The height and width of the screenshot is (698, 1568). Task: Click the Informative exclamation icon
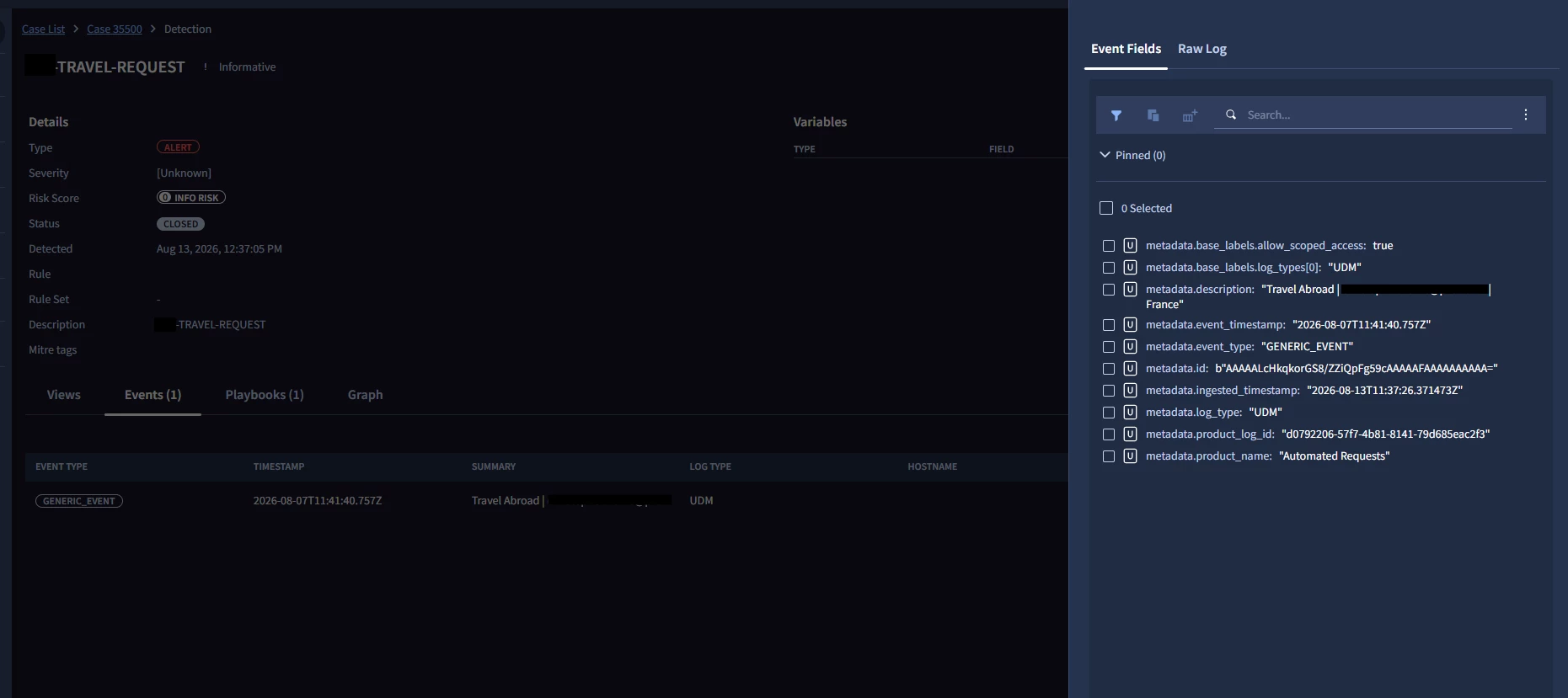tap(205, 67)
